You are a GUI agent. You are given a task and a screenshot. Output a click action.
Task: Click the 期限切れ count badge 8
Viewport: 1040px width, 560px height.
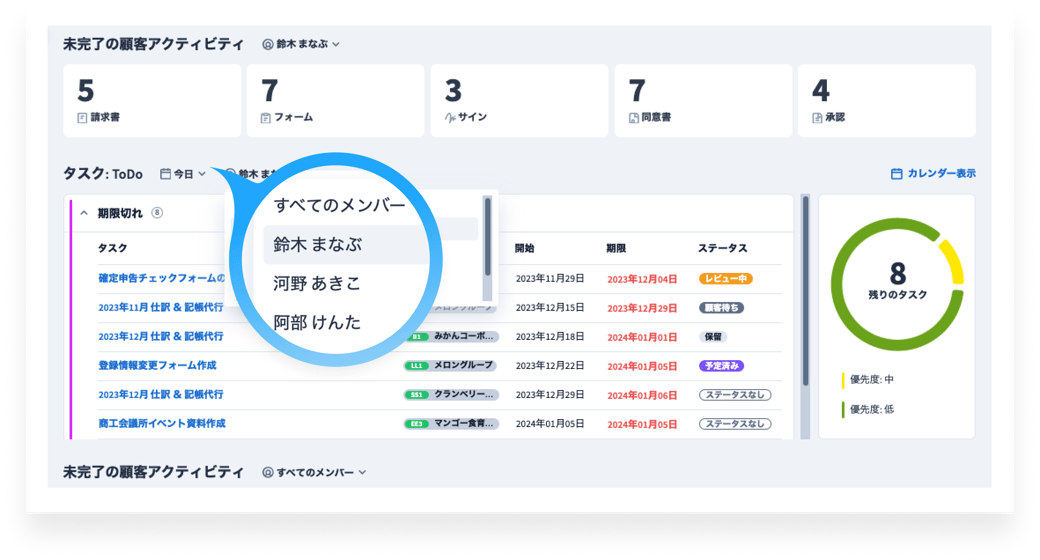[157, 213]
